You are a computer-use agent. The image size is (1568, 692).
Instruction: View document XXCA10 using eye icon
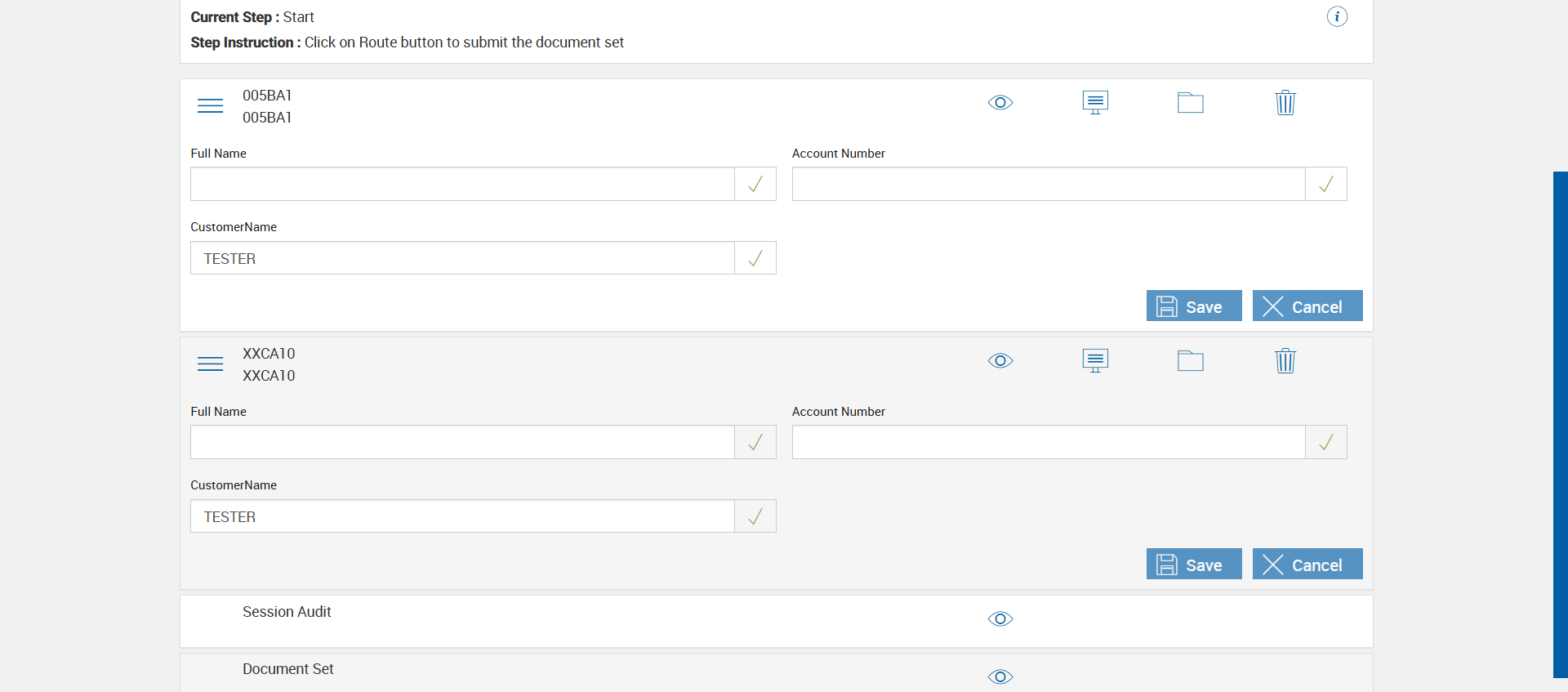pos(1000,361)
